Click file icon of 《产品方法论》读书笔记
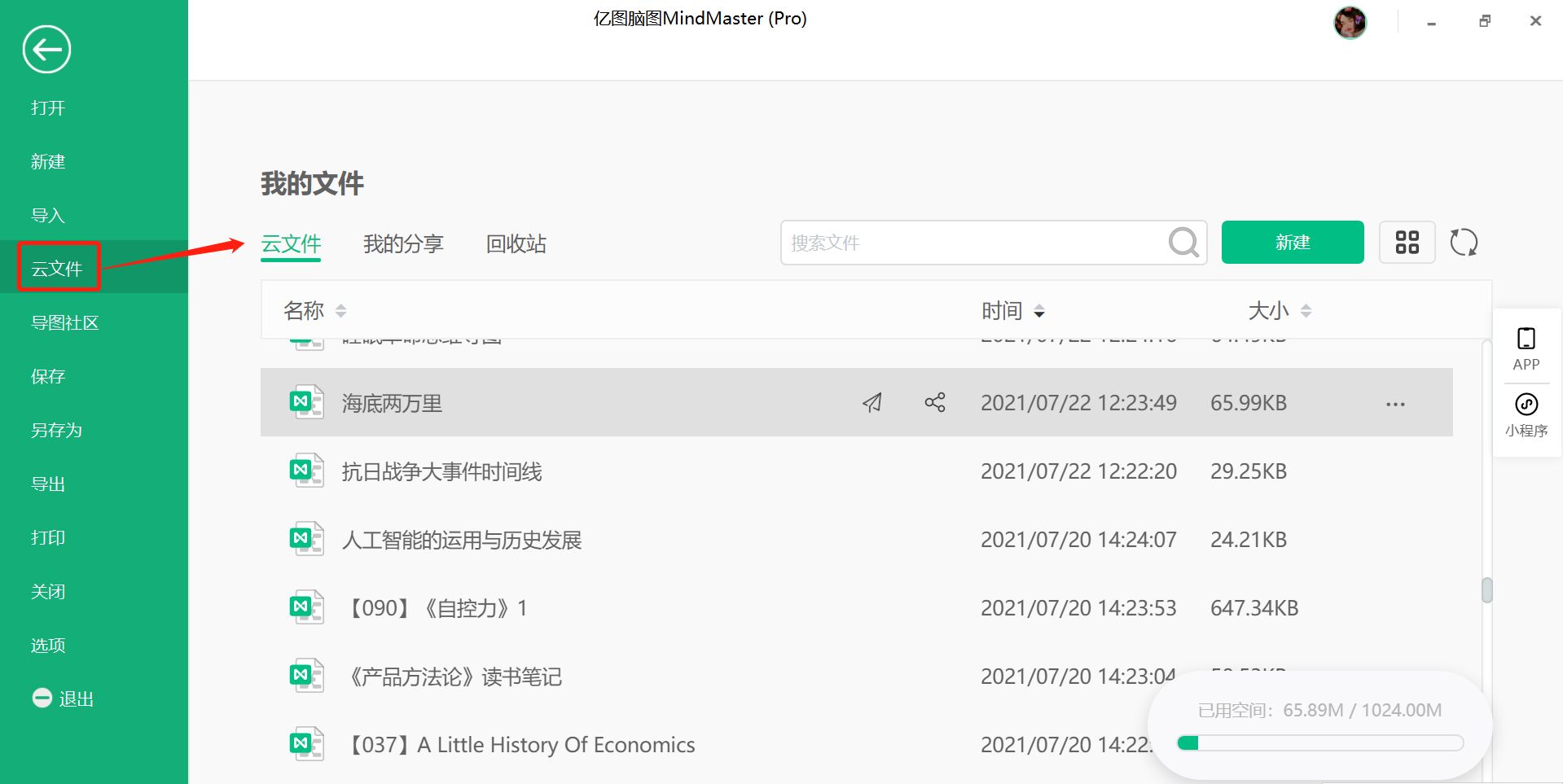Viewport: 1563px width, 784px height. pos(307,676)
